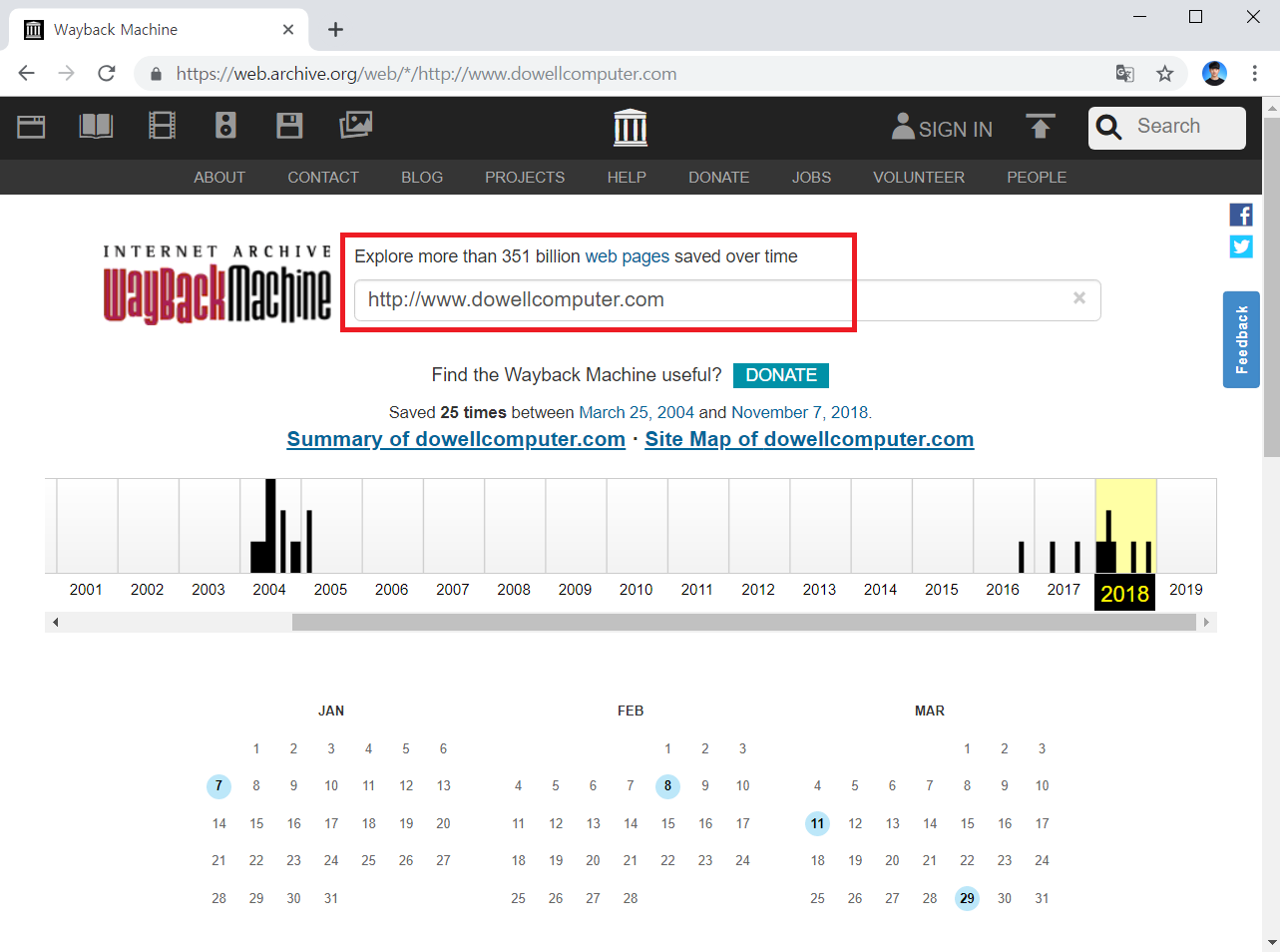Open the translate page icon
The height and width of the screenshot is (952, 1280).
1125,73
